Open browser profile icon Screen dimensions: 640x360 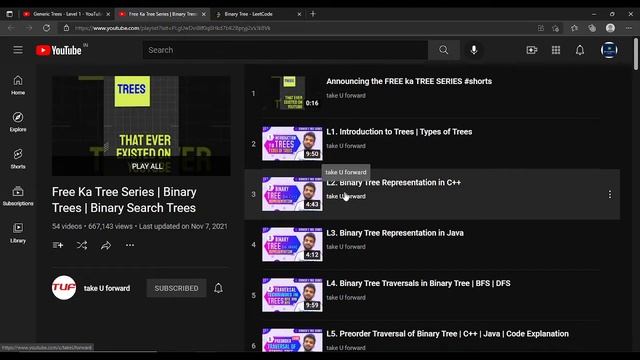tap(611, 28)
